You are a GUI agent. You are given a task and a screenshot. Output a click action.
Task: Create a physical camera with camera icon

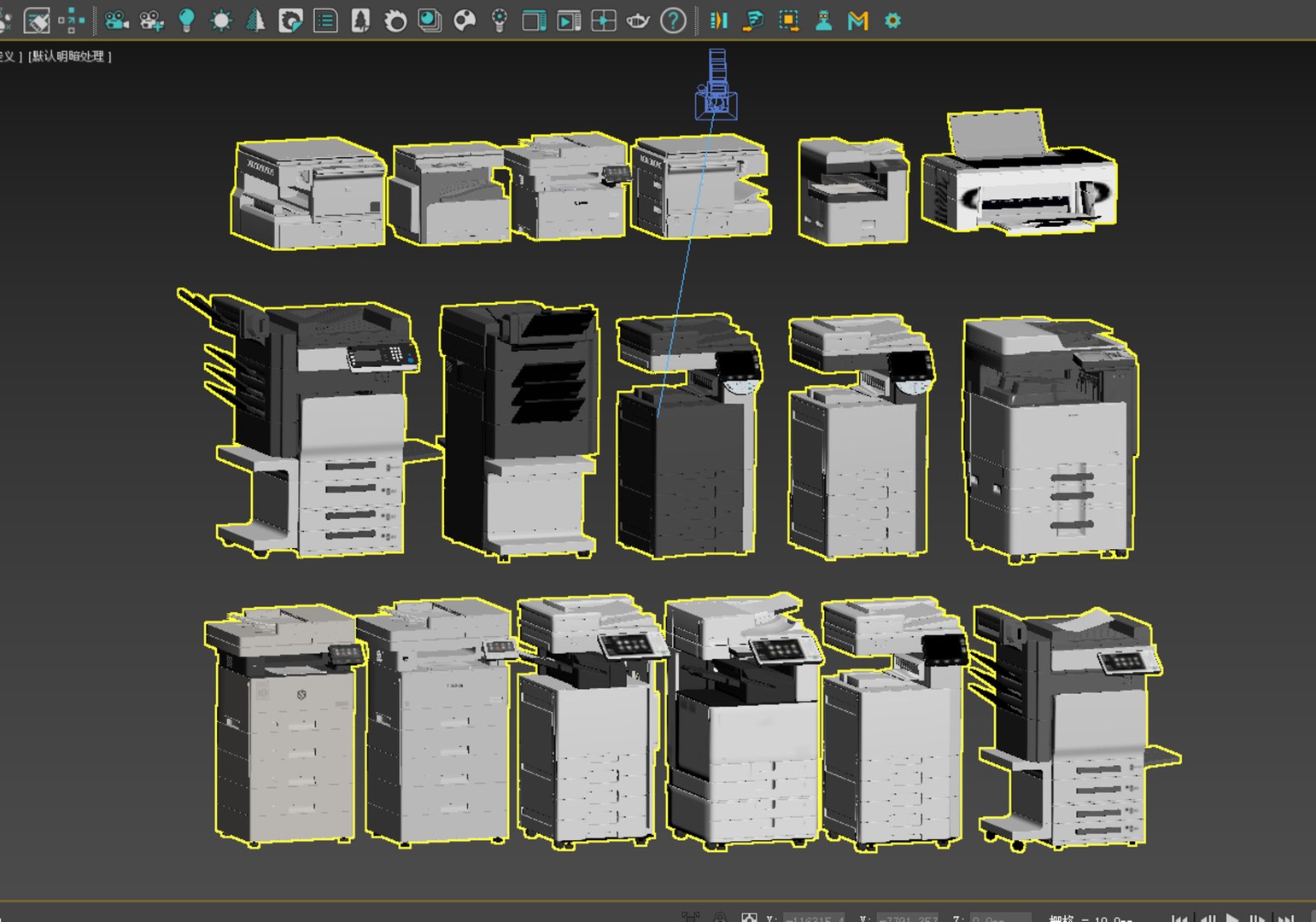point(116,20)
